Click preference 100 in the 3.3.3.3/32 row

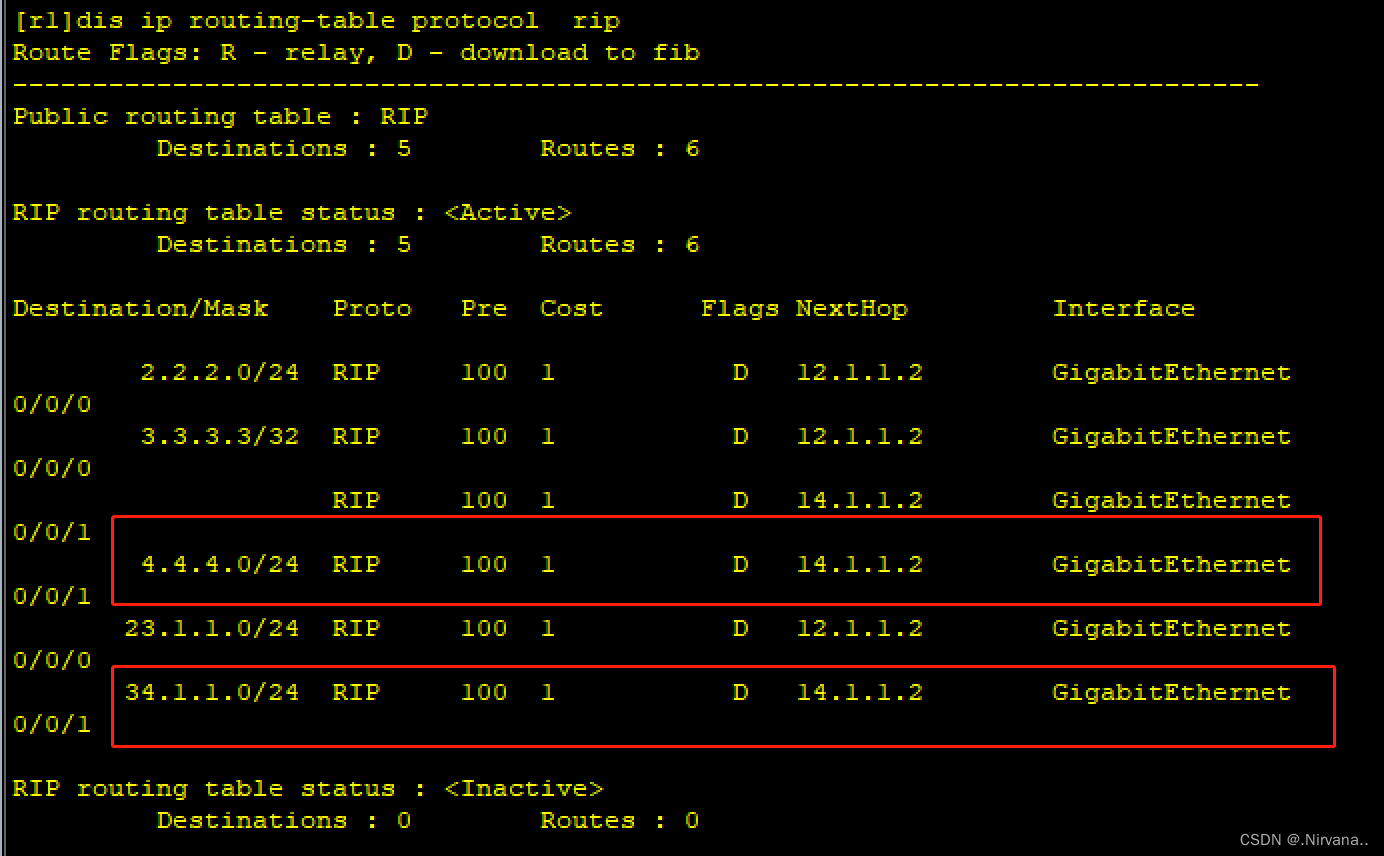coord(484,437)
